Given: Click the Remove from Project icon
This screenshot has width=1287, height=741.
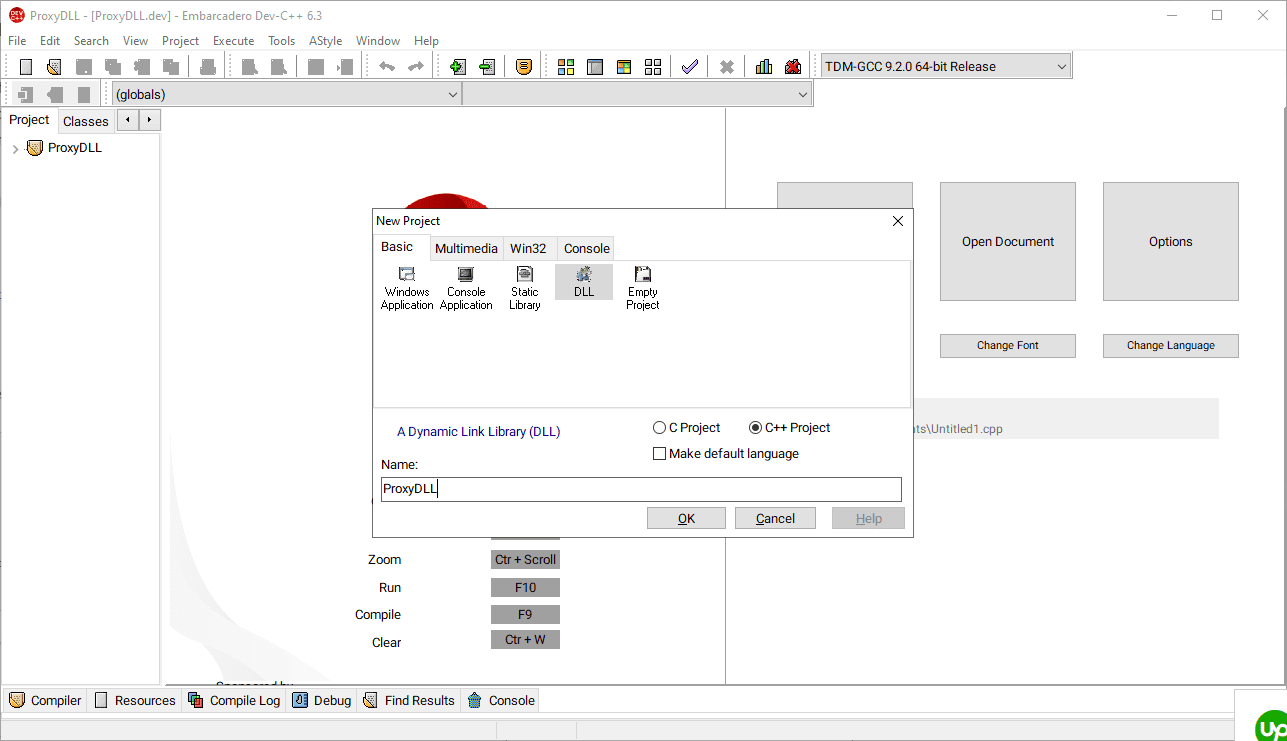Looking at the screenshot, I should (x=487, y=67).
